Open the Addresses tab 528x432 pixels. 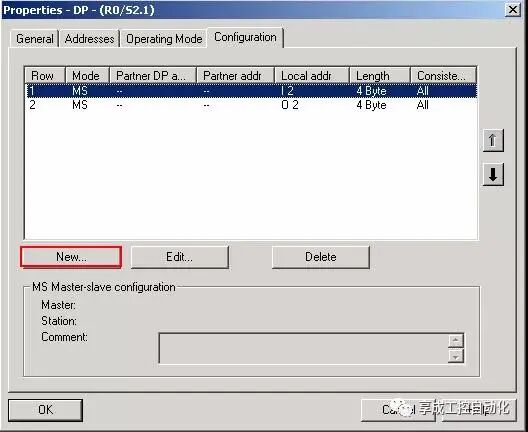click(89, 39)
